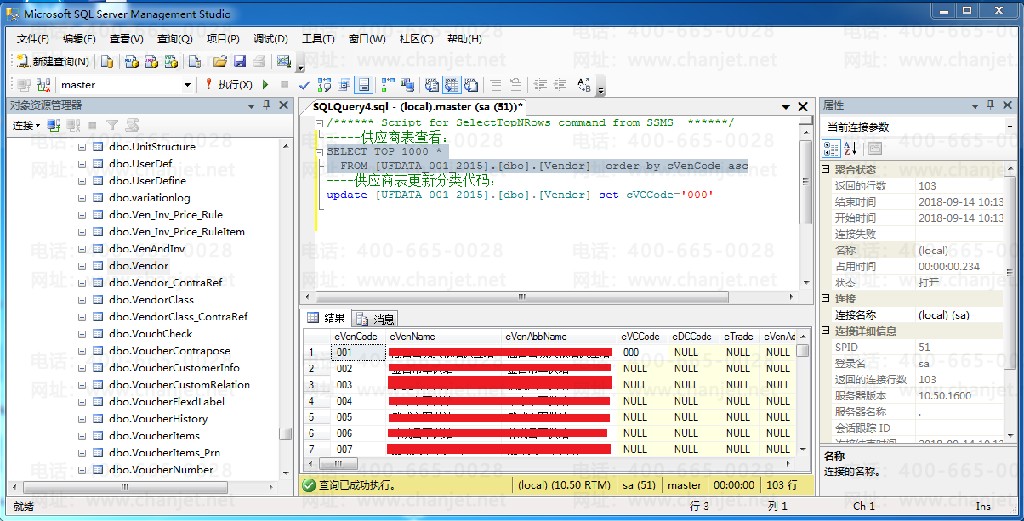The height and width of the screenshot is (521, 1024).
Task: Start debugging with the green play icon
Action: (x=265, y=84)
